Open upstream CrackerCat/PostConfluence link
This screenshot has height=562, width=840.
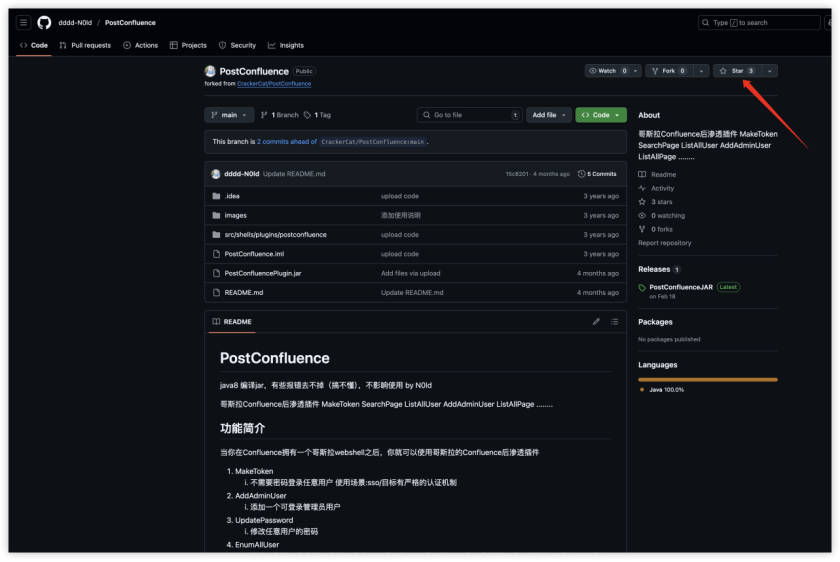coord(274,84)
